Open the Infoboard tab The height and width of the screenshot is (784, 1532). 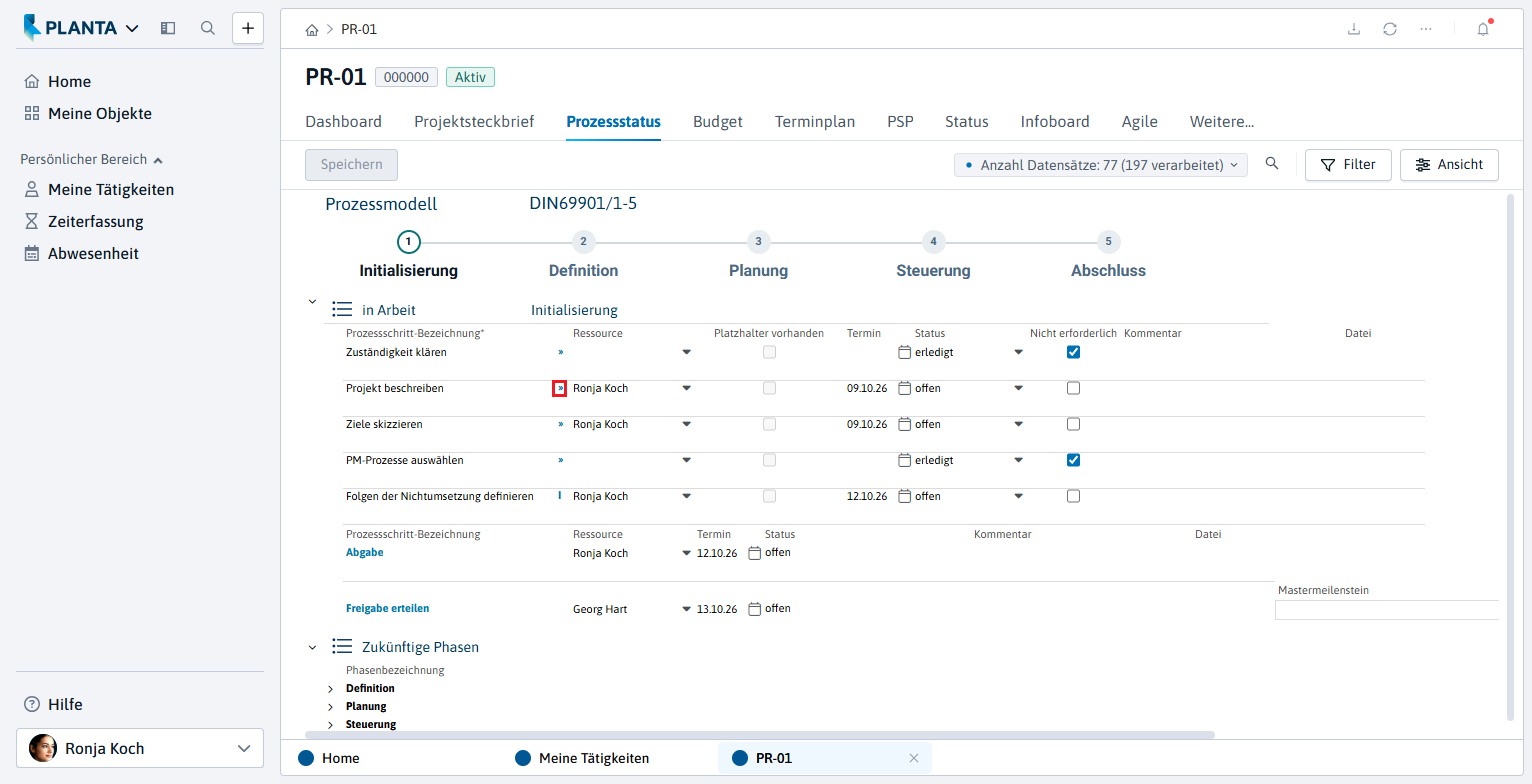1055,122
